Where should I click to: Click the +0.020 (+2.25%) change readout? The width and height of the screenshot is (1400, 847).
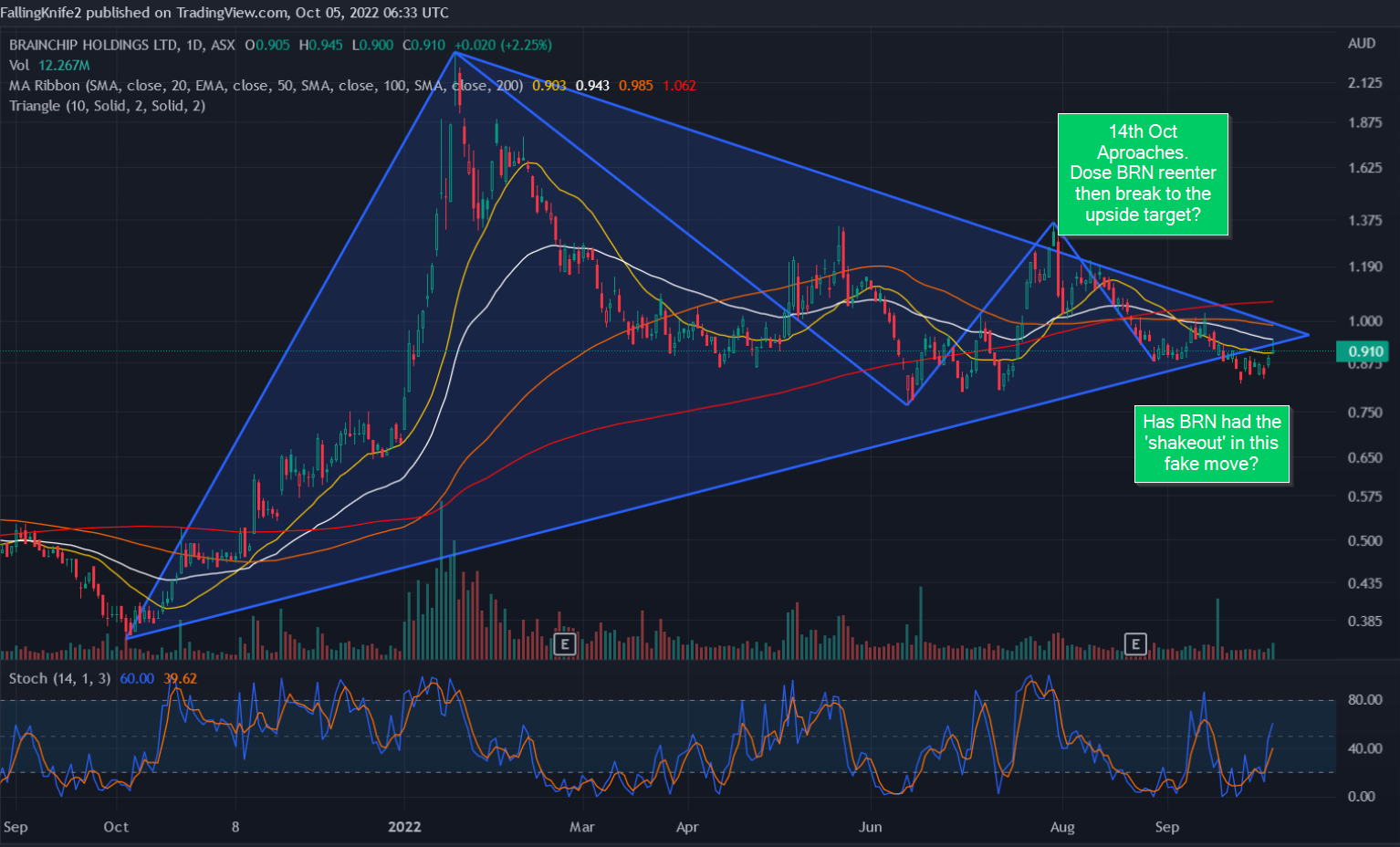coord(503,45)
